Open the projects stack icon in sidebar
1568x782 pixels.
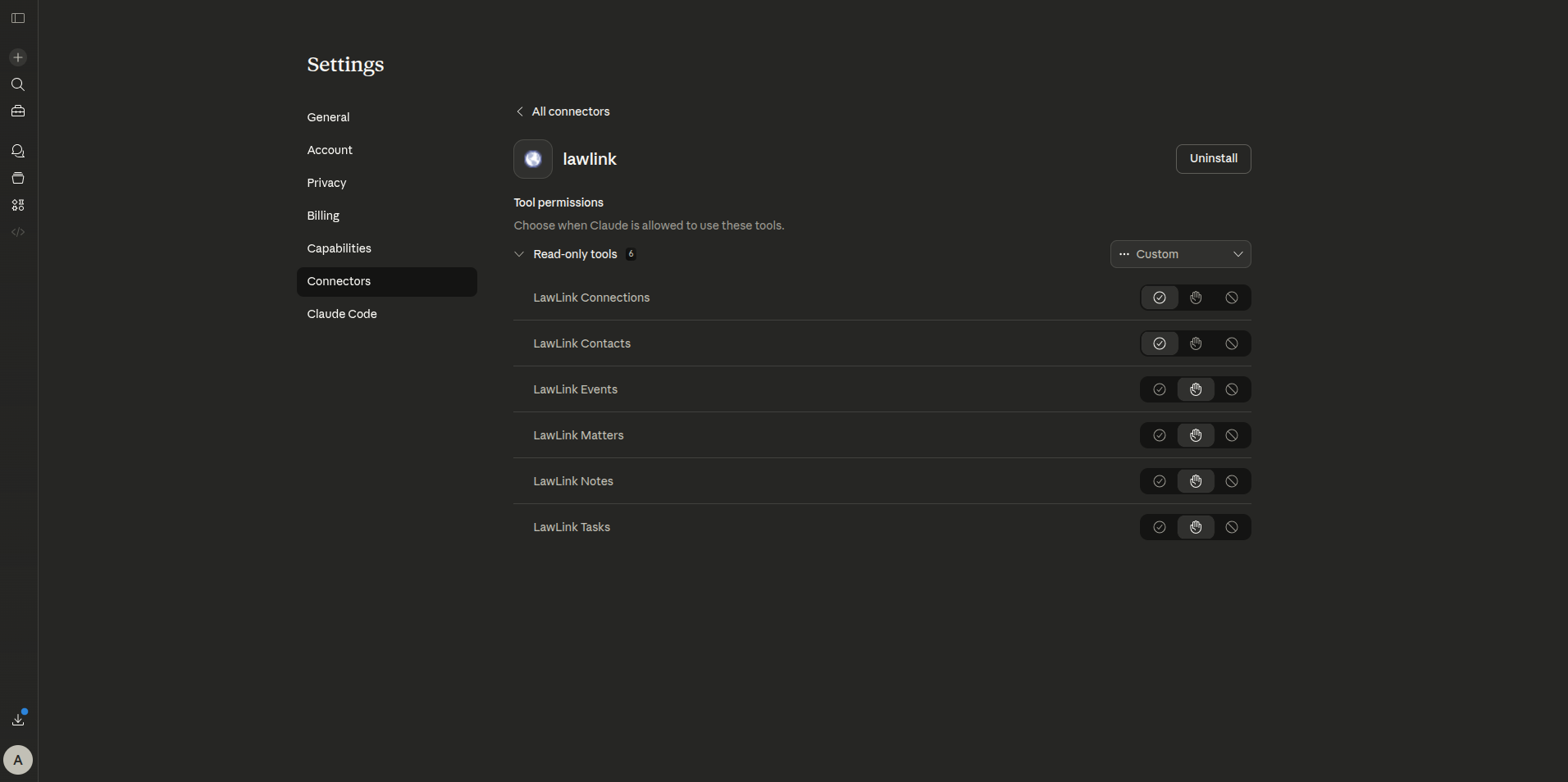[18, 178]
